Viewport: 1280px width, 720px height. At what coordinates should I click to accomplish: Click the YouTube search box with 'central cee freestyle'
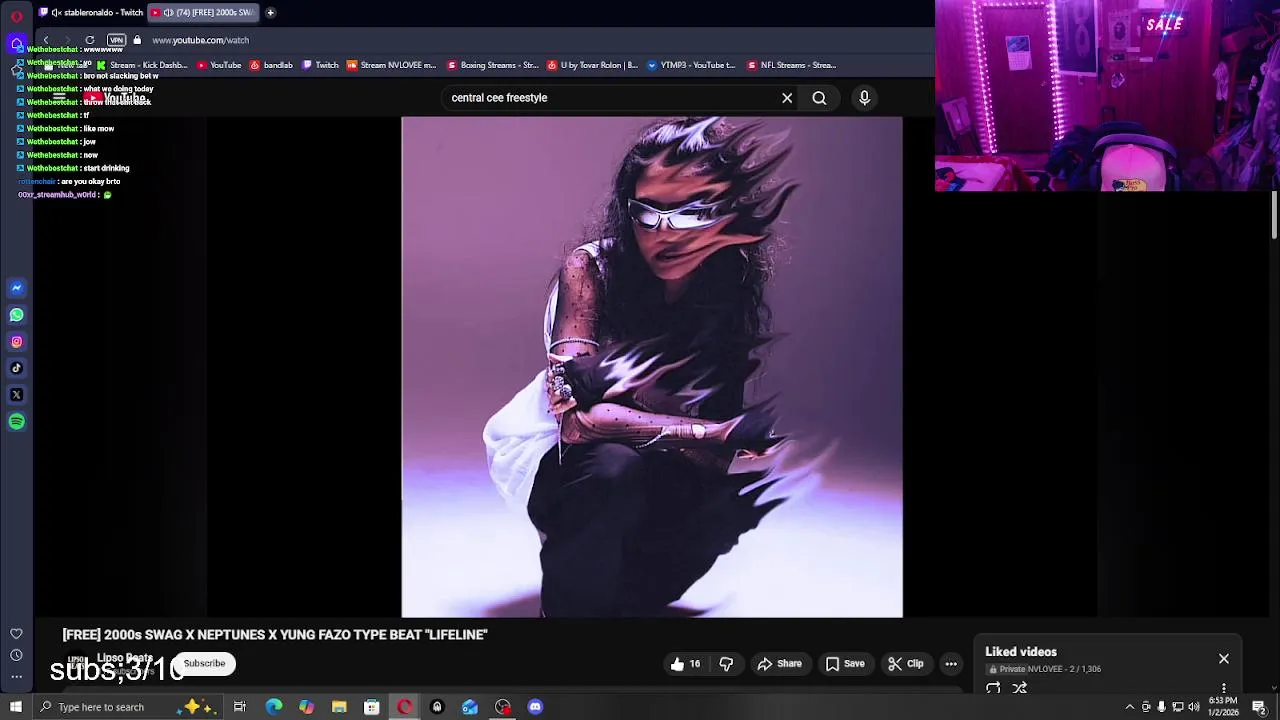click(x=610, y=98)
